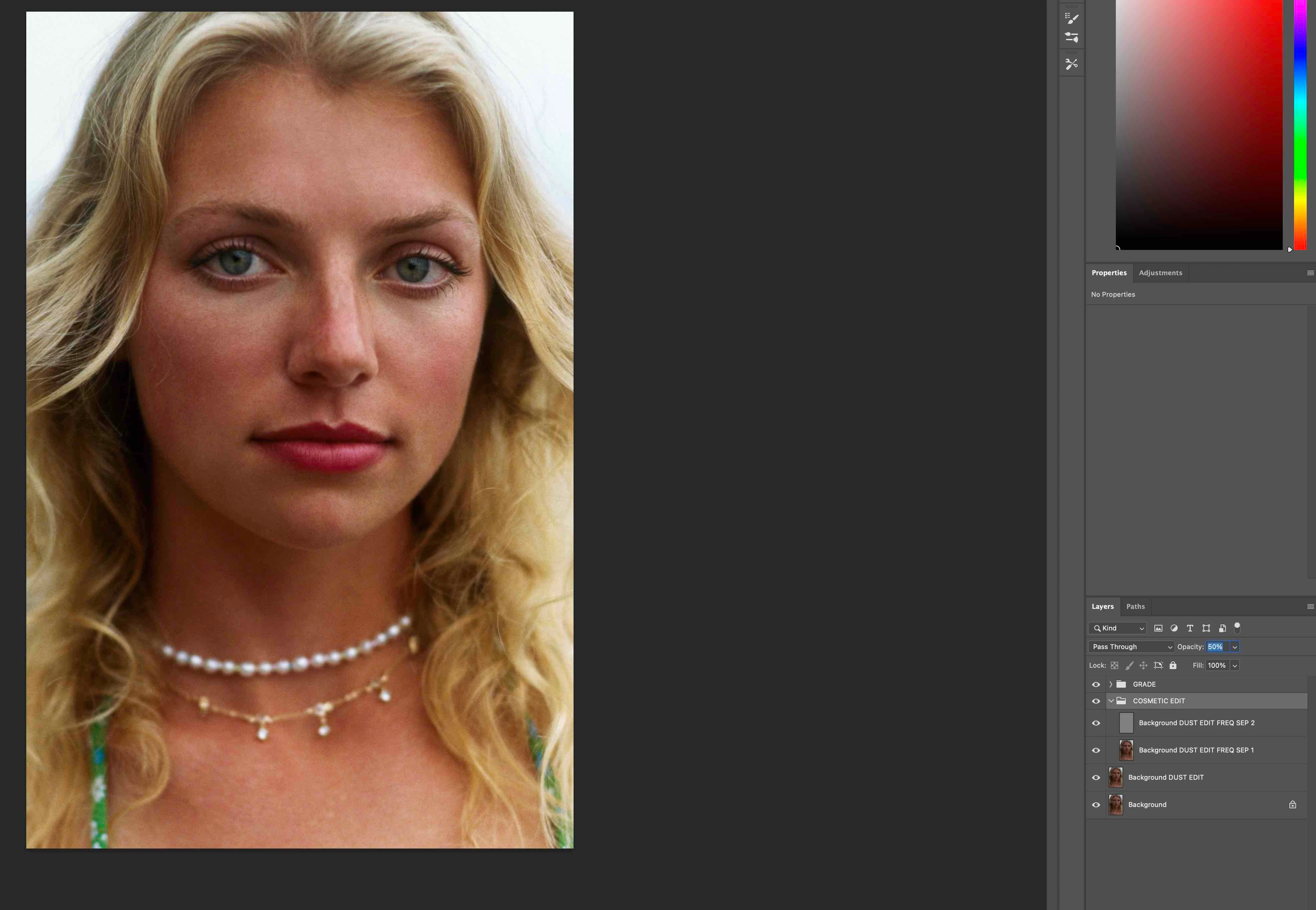Viewport: 1316px width, 910px height.
Task: Expand the GRADE group folder
Action: (1111, 684)
